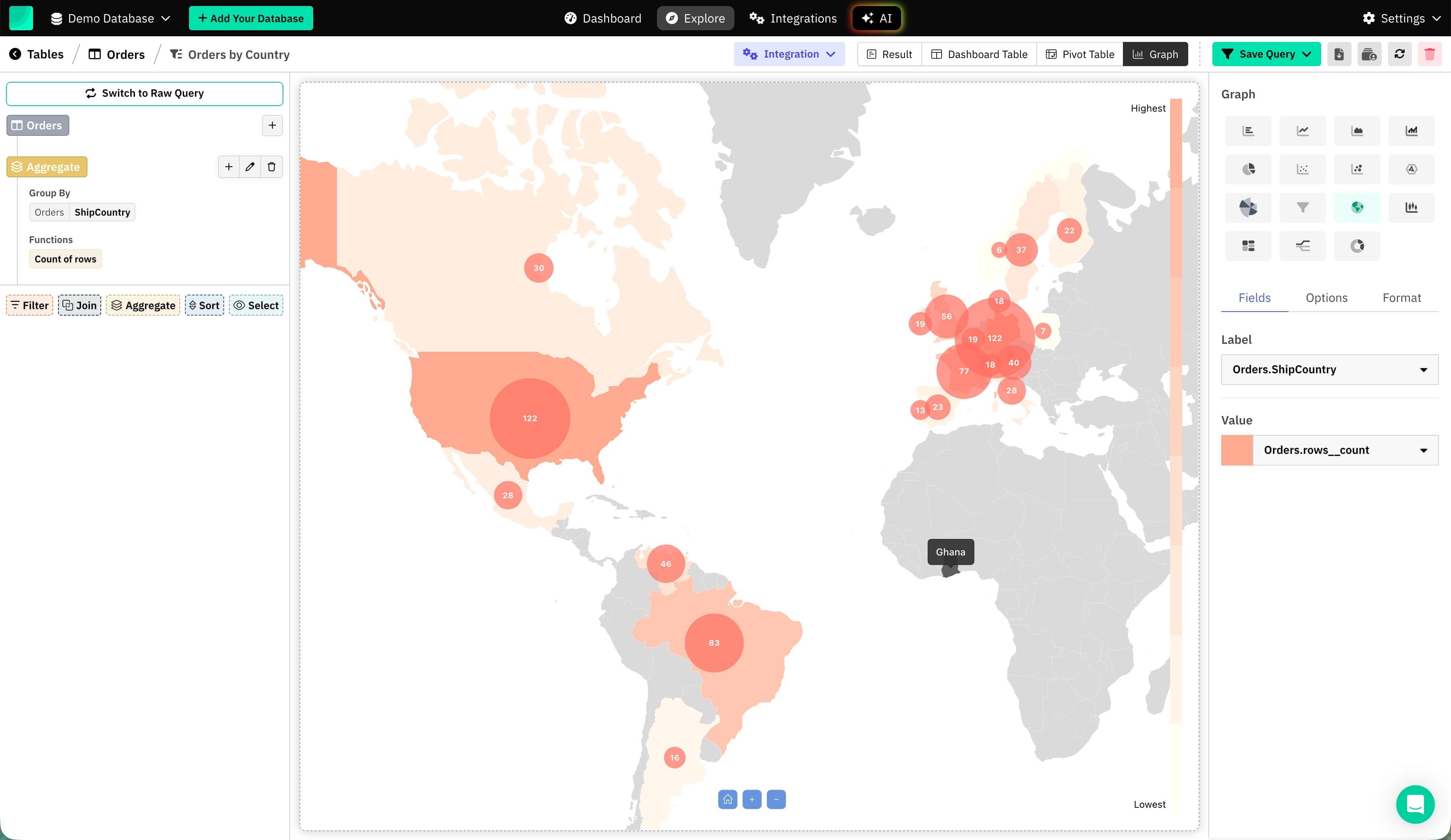
Task: Expand the Integration dropdown
Action: click(789, 54)
